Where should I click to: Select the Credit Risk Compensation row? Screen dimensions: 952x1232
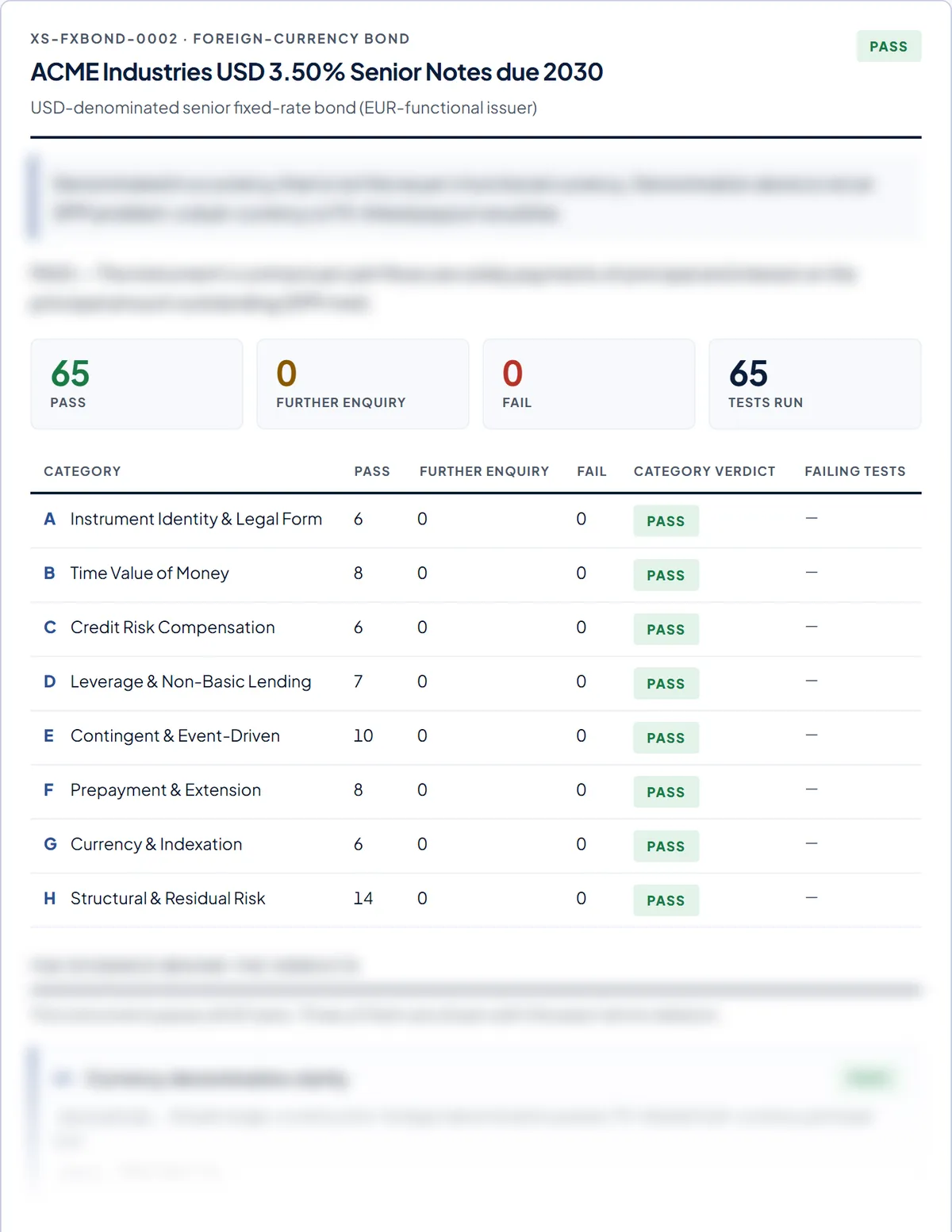[476, 628]
